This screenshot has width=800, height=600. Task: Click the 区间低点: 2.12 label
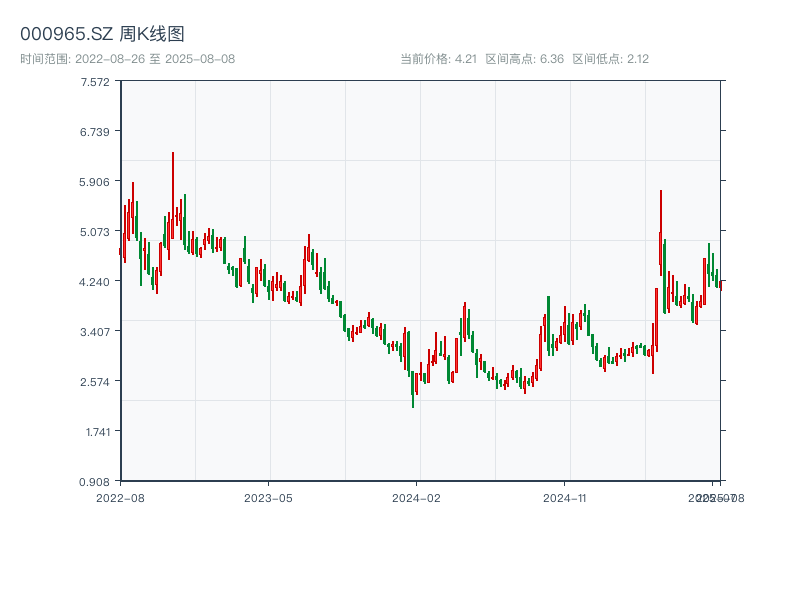pos(610,59)
